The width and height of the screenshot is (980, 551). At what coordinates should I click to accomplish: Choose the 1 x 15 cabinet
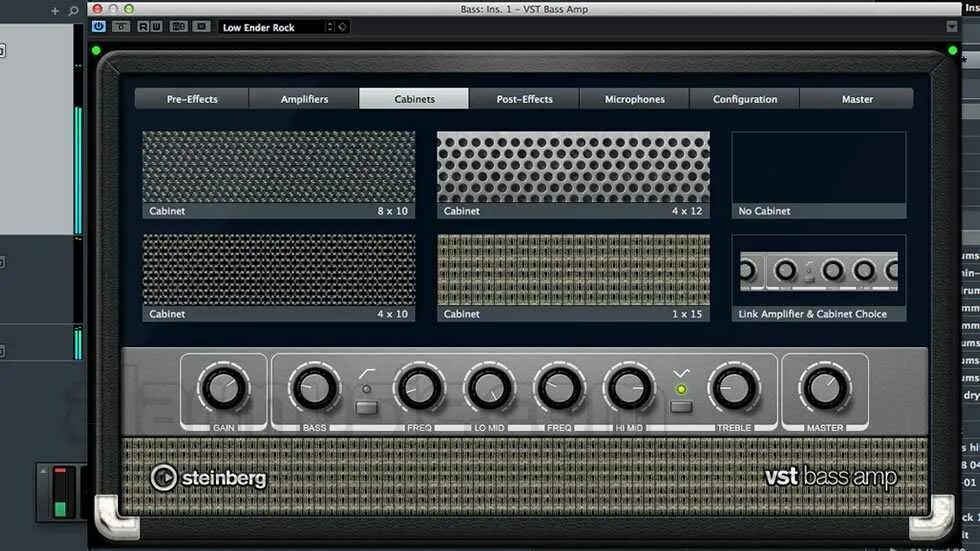tap(573, 278)
